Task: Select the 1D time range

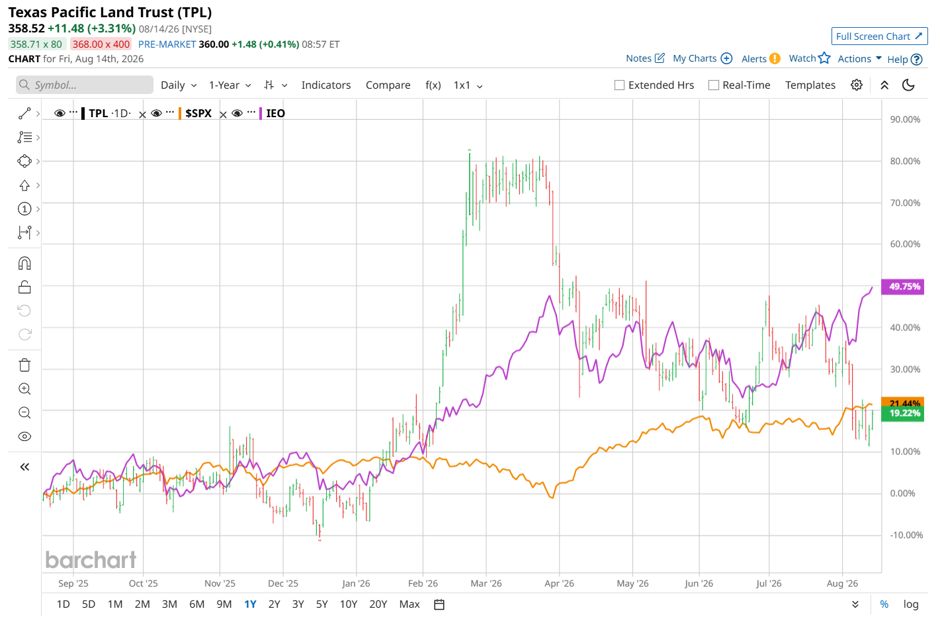Action: (x=63, y=605)
